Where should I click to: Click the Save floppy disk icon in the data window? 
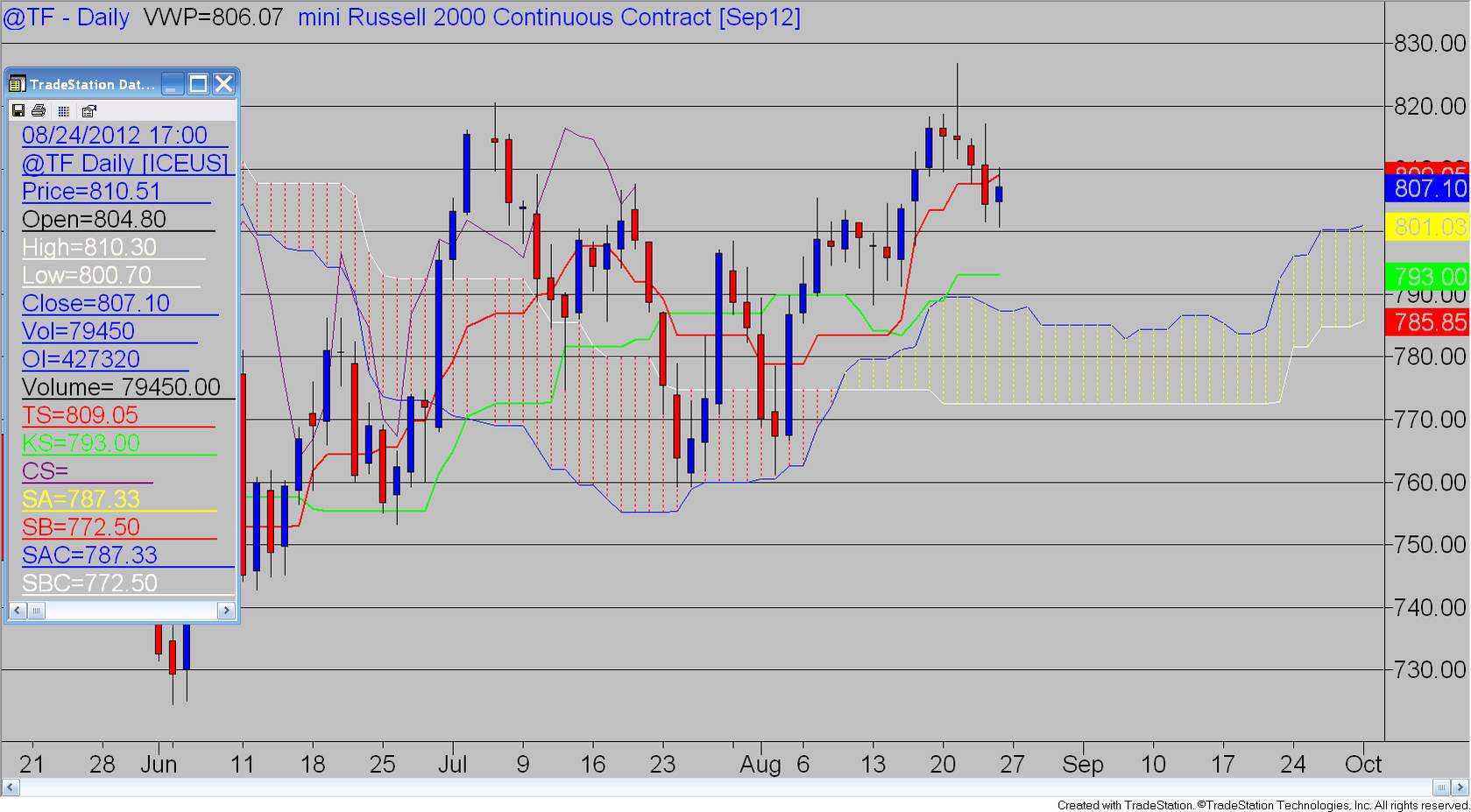[x=18, y=110]
